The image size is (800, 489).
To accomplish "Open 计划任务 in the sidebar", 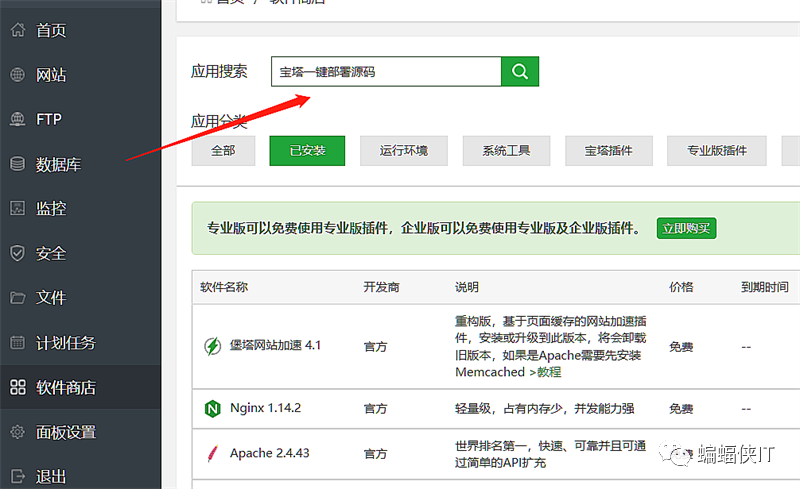I will (66, 343).
